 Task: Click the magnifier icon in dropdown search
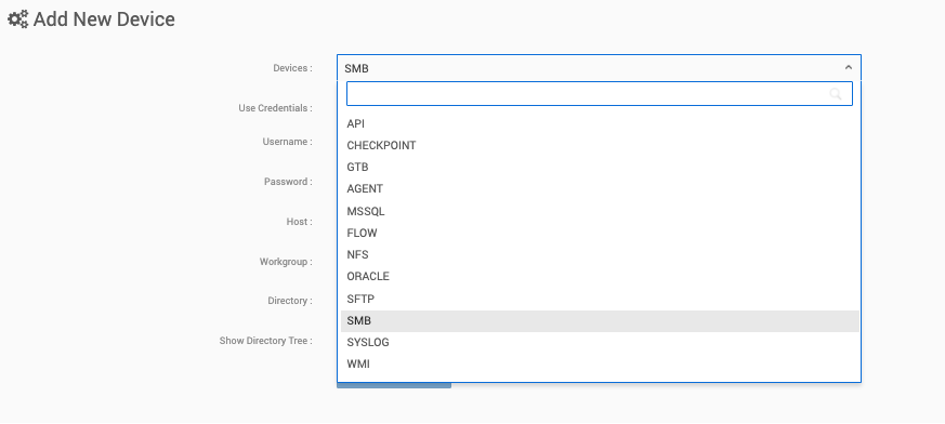click(x=835, y=94)
